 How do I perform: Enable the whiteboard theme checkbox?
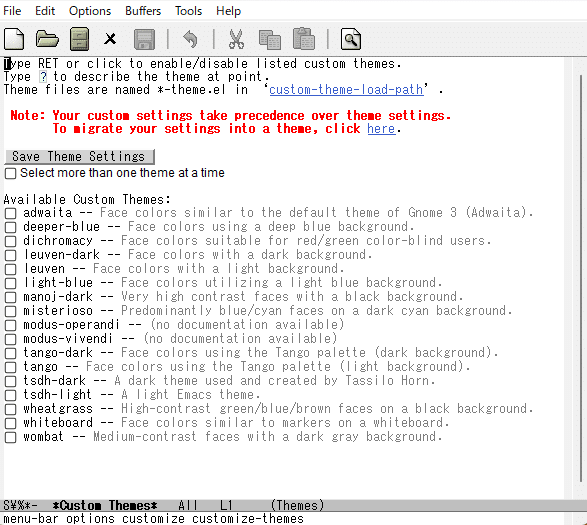(10, 423)
